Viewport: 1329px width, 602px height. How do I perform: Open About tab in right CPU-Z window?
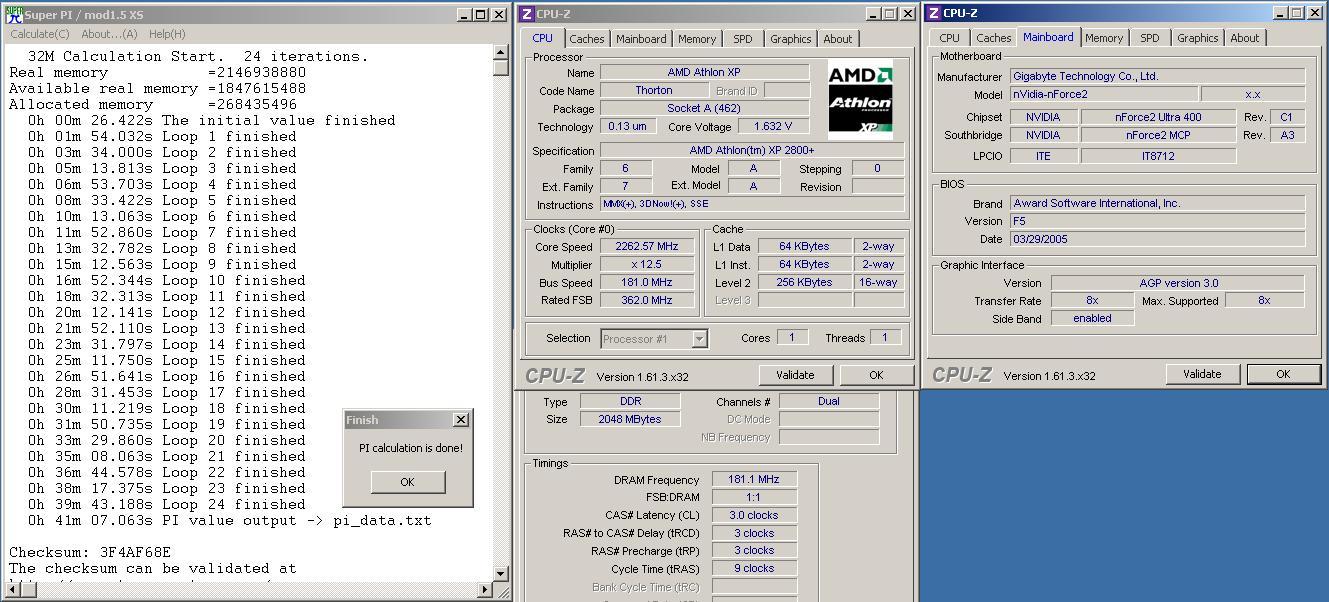(x=1245, y=38)
